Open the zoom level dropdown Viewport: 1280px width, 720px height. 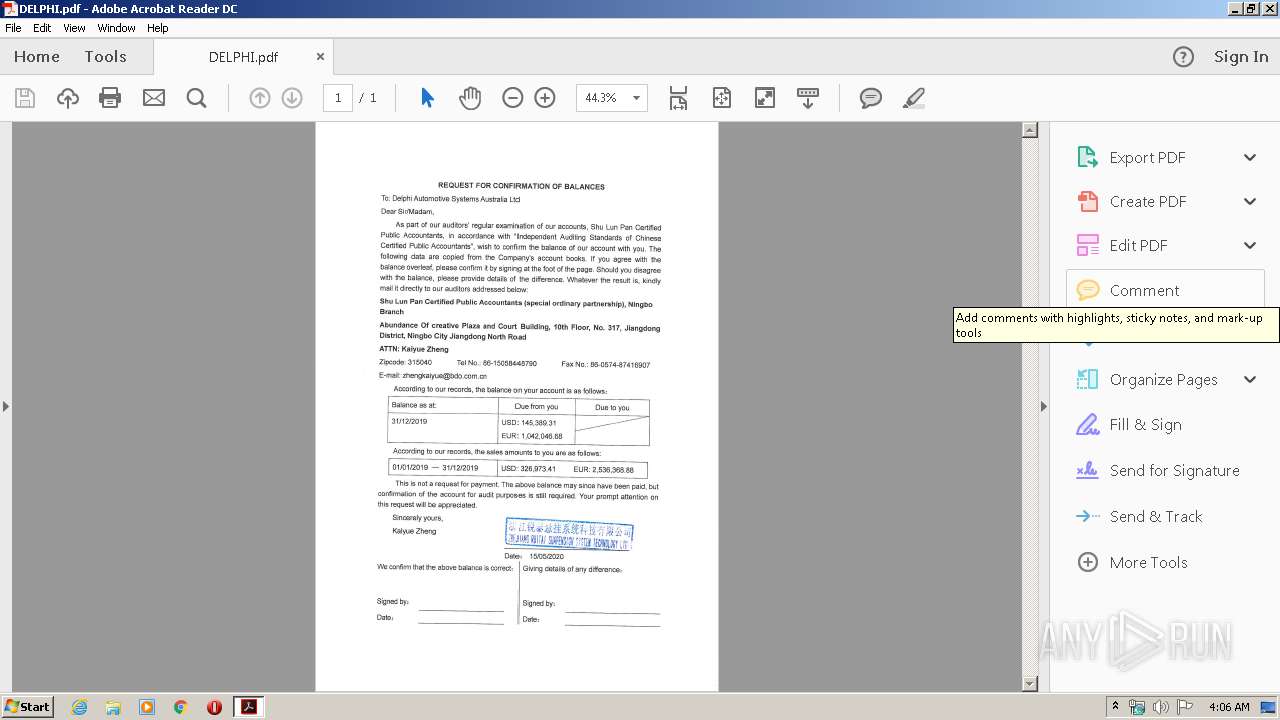pyautogui.click(x=636, y=98)
